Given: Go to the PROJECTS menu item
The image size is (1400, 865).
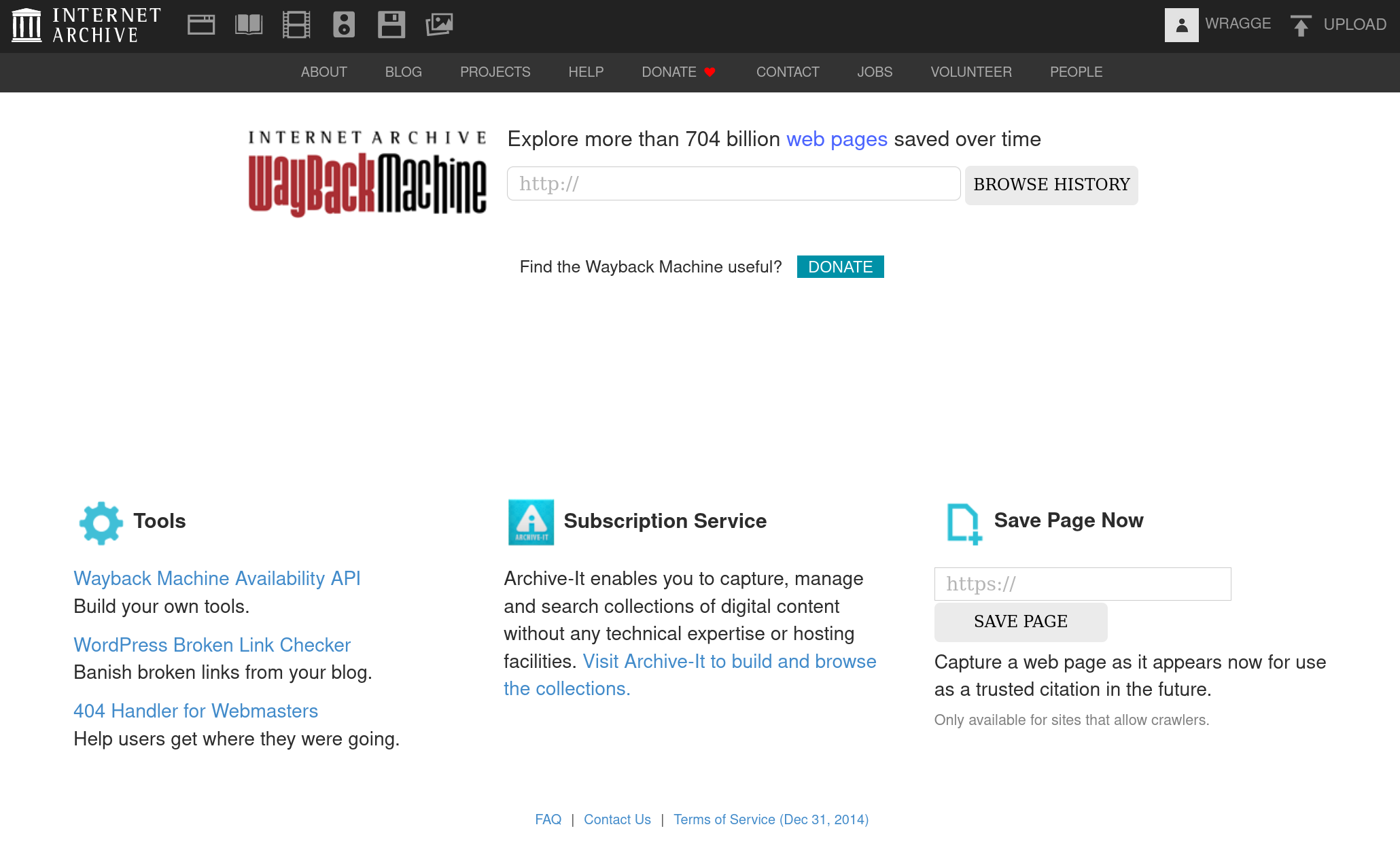Looking at the screenshot, I should click(x=495, y=72).
